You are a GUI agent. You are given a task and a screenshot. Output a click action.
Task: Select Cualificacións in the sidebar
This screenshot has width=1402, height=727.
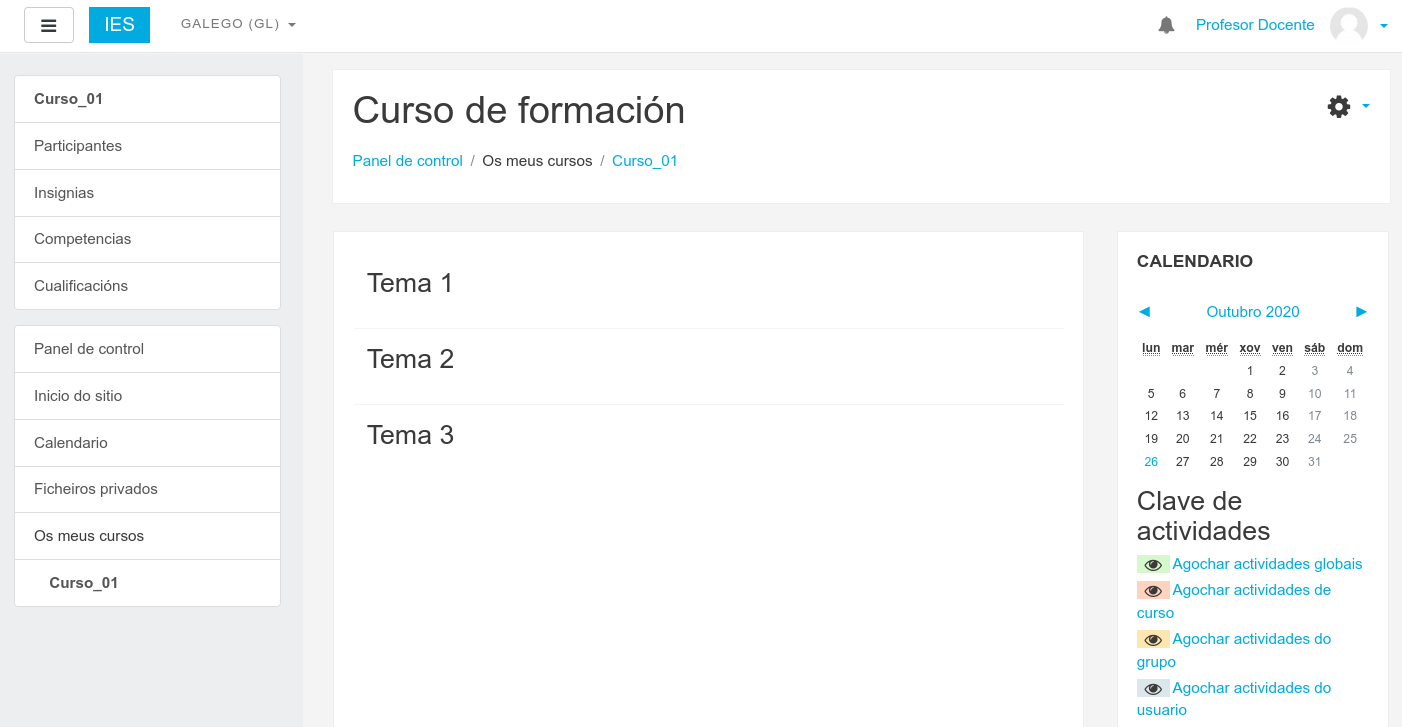point(81,286)
